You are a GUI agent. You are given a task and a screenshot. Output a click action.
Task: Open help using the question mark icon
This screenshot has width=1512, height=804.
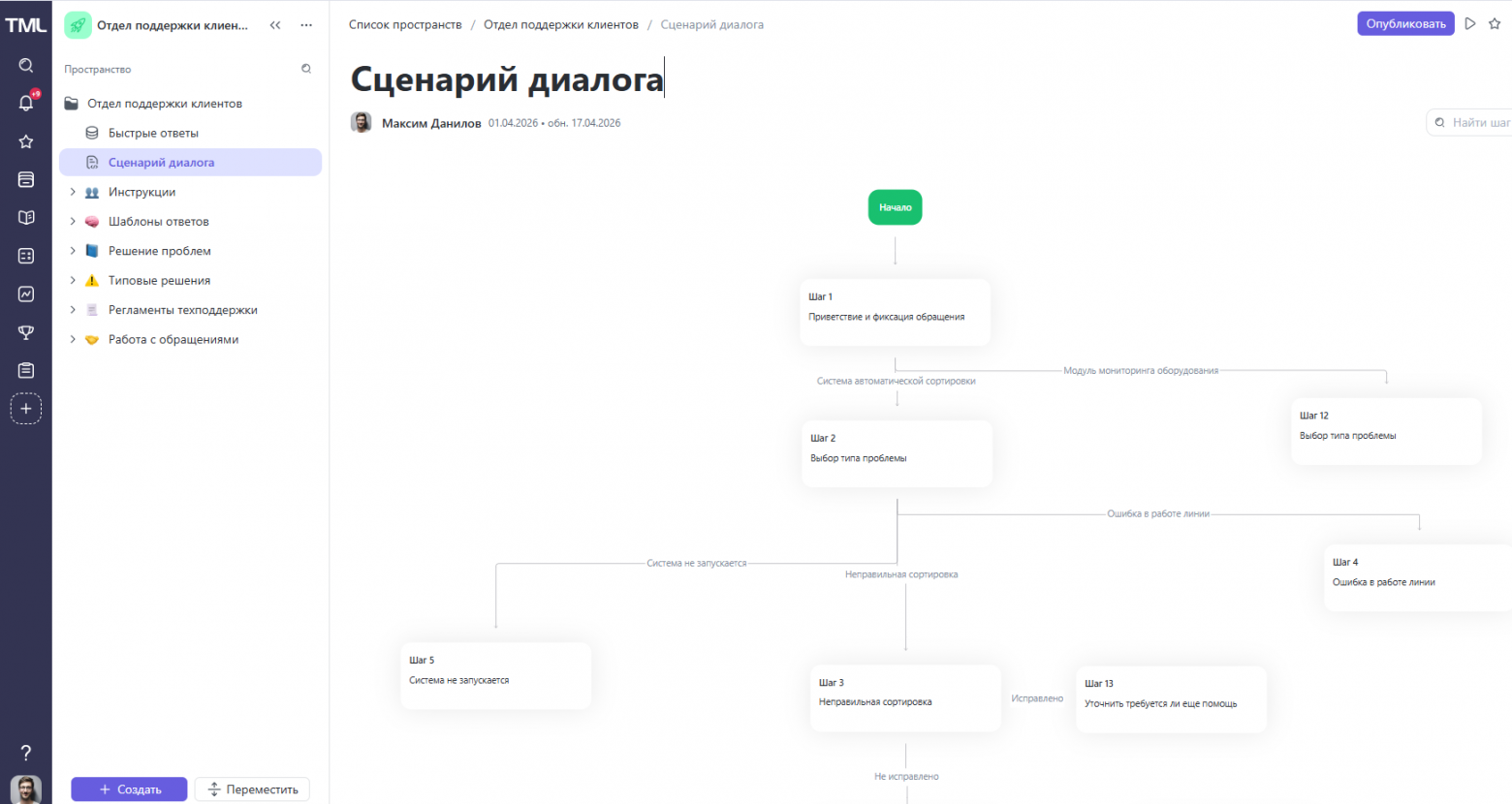click(26, 752)
